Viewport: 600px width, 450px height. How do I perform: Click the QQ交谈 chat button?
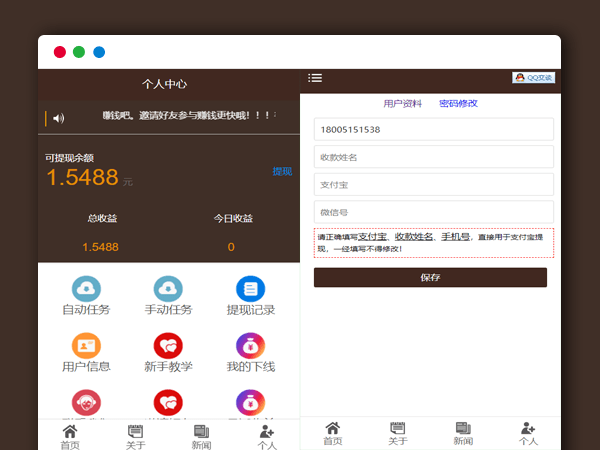(x=533, y=78)
